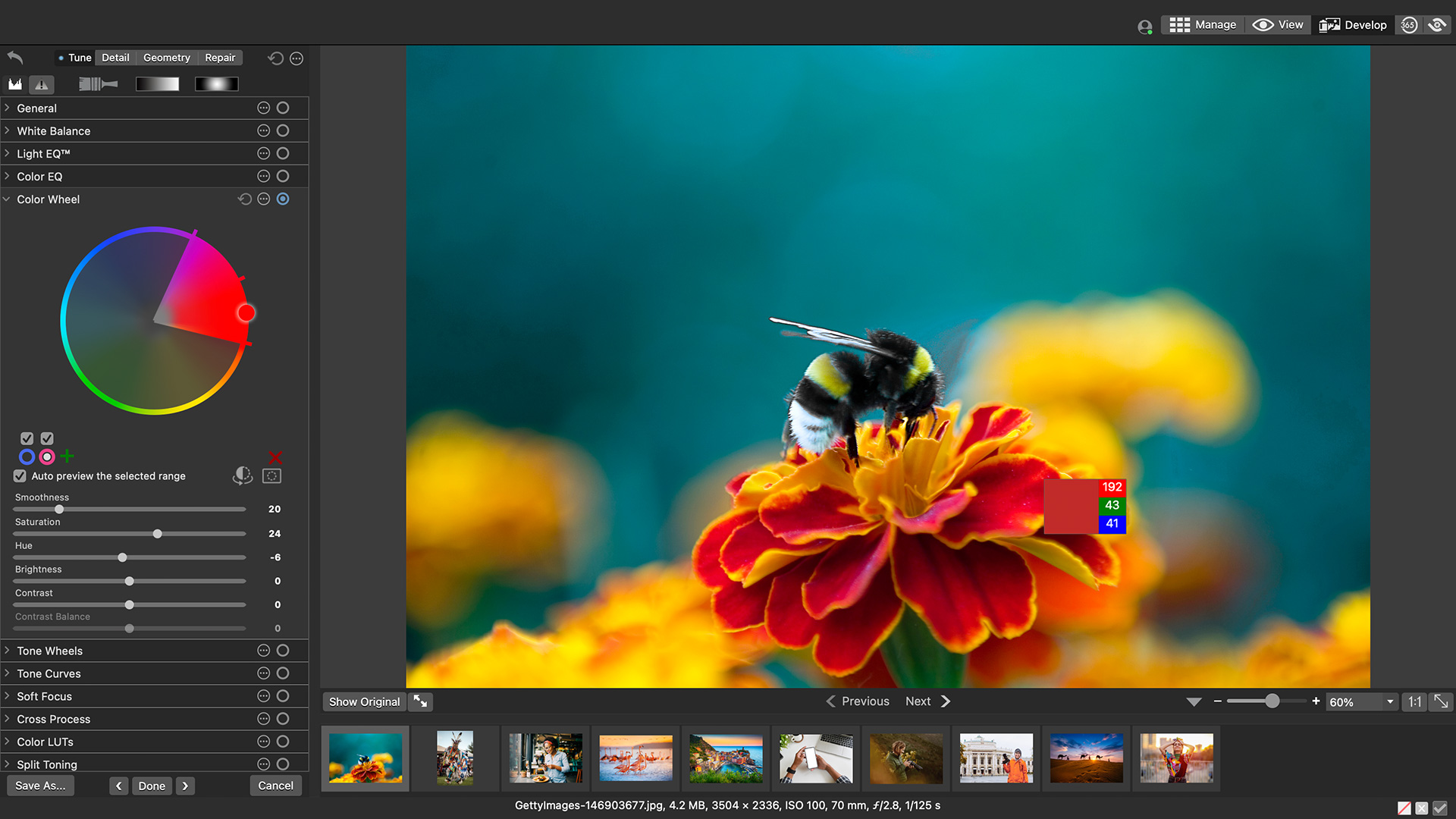Select the pink color wheel ring

[x=47, y=457]
